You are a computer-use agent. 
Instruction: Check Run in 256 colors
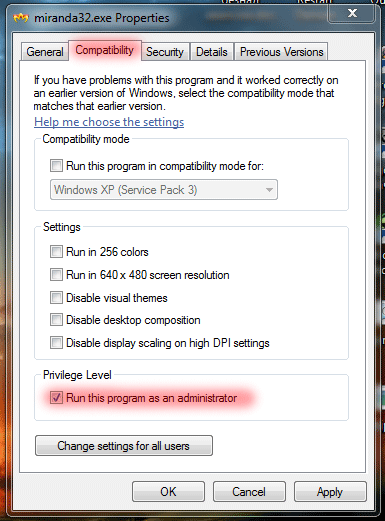[56, 251]
